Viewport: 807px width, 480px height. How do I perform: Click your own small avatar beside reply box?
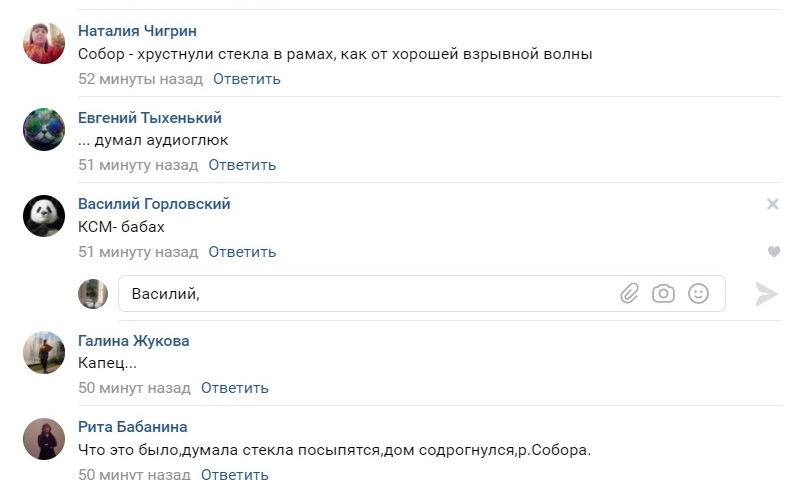coord(93,294)
